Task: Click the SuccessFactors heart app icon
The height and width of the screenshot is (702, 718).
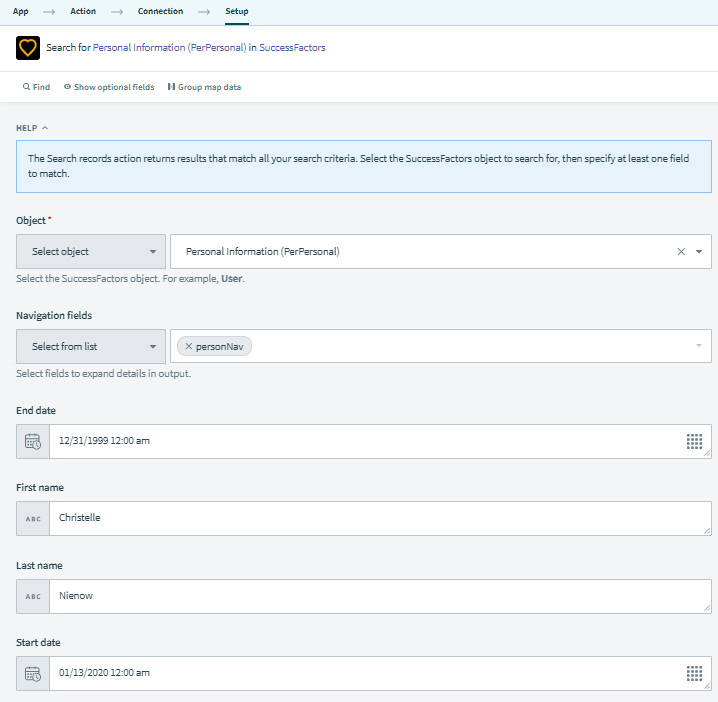Action: click(x=28, y=48)
